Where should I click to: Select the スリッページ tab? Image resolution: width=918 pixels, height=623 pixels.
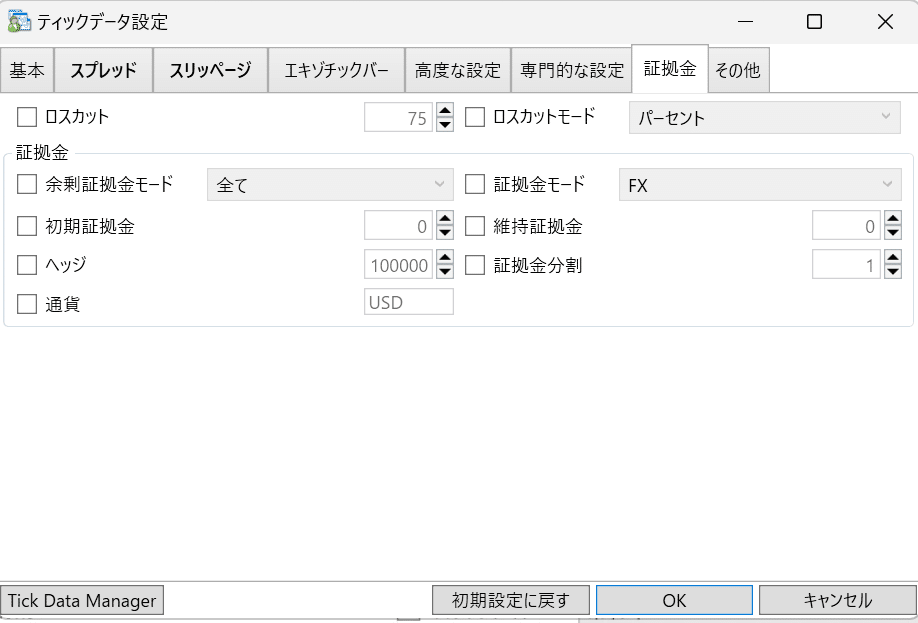[210, 70]
